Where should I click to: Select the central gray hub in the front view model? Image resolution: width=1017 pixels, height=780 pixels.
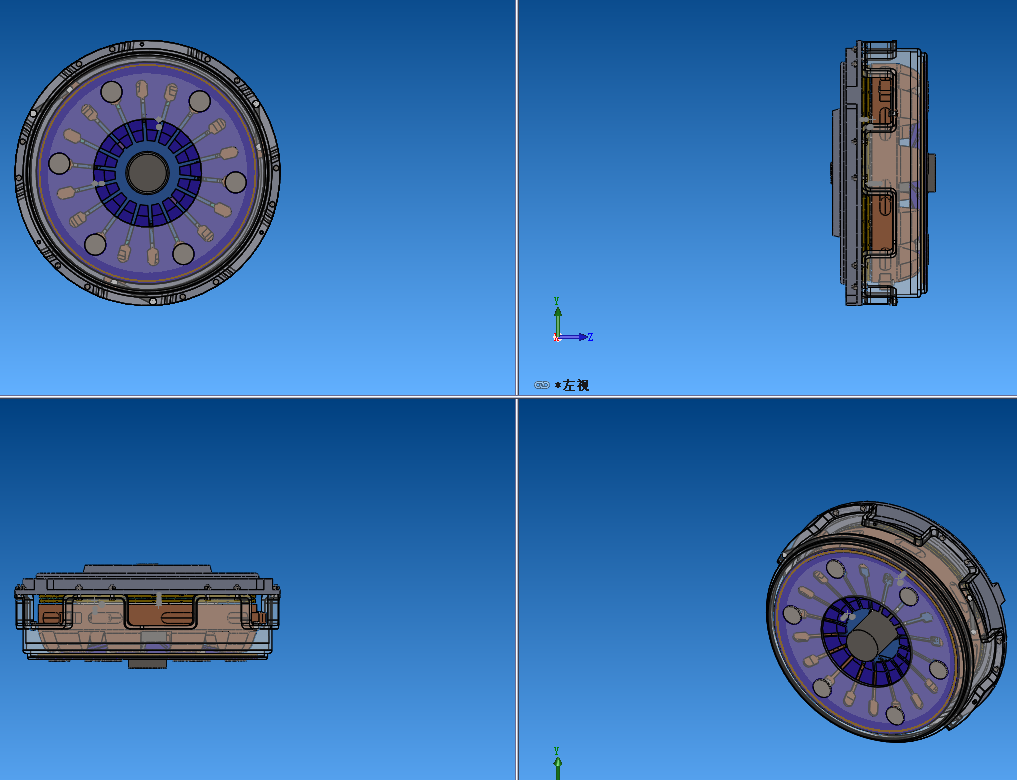coord(147,173)
